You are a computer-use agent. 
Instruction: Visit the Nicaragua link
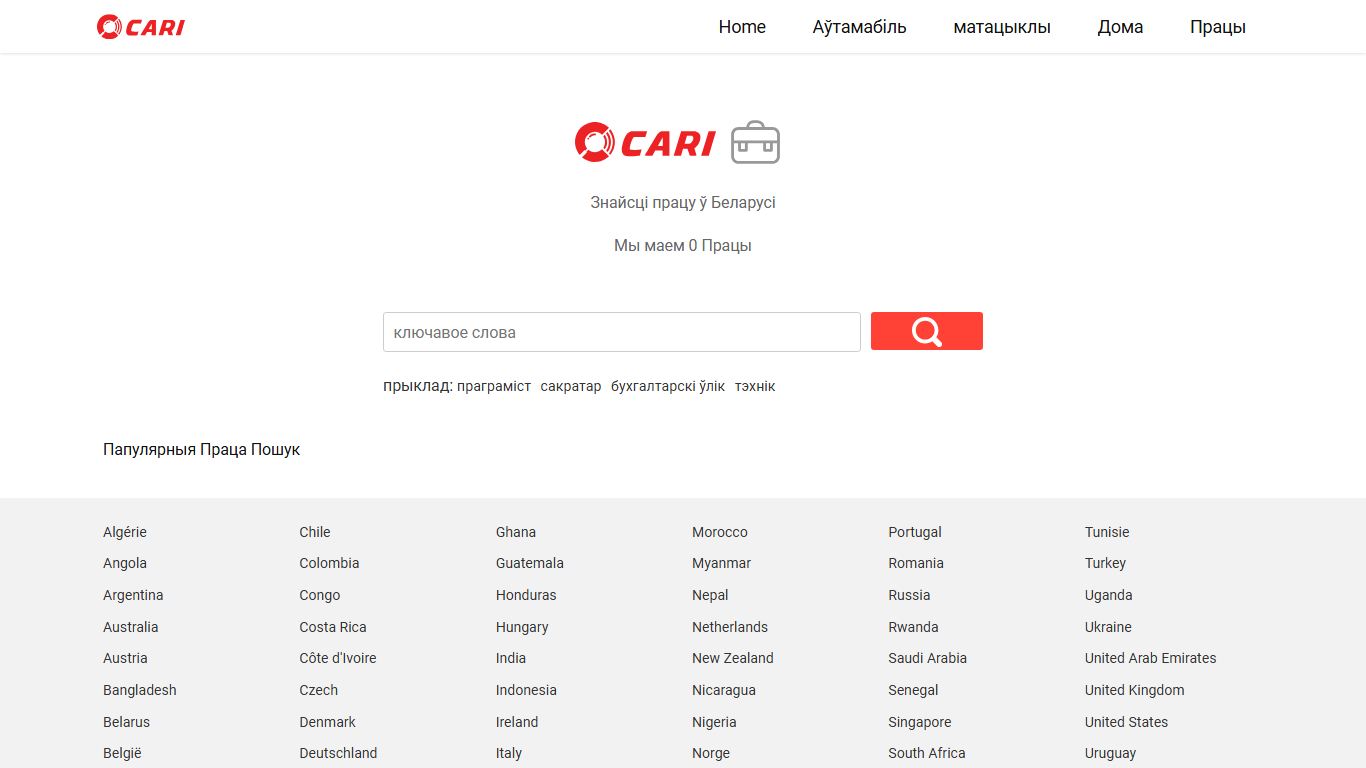click(724, 690)
